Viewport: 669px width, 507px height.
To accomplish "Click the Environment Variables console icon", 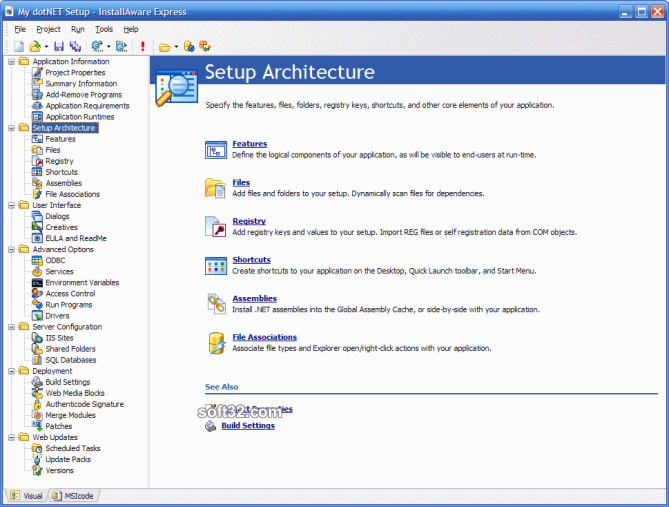I will (38, 283).
